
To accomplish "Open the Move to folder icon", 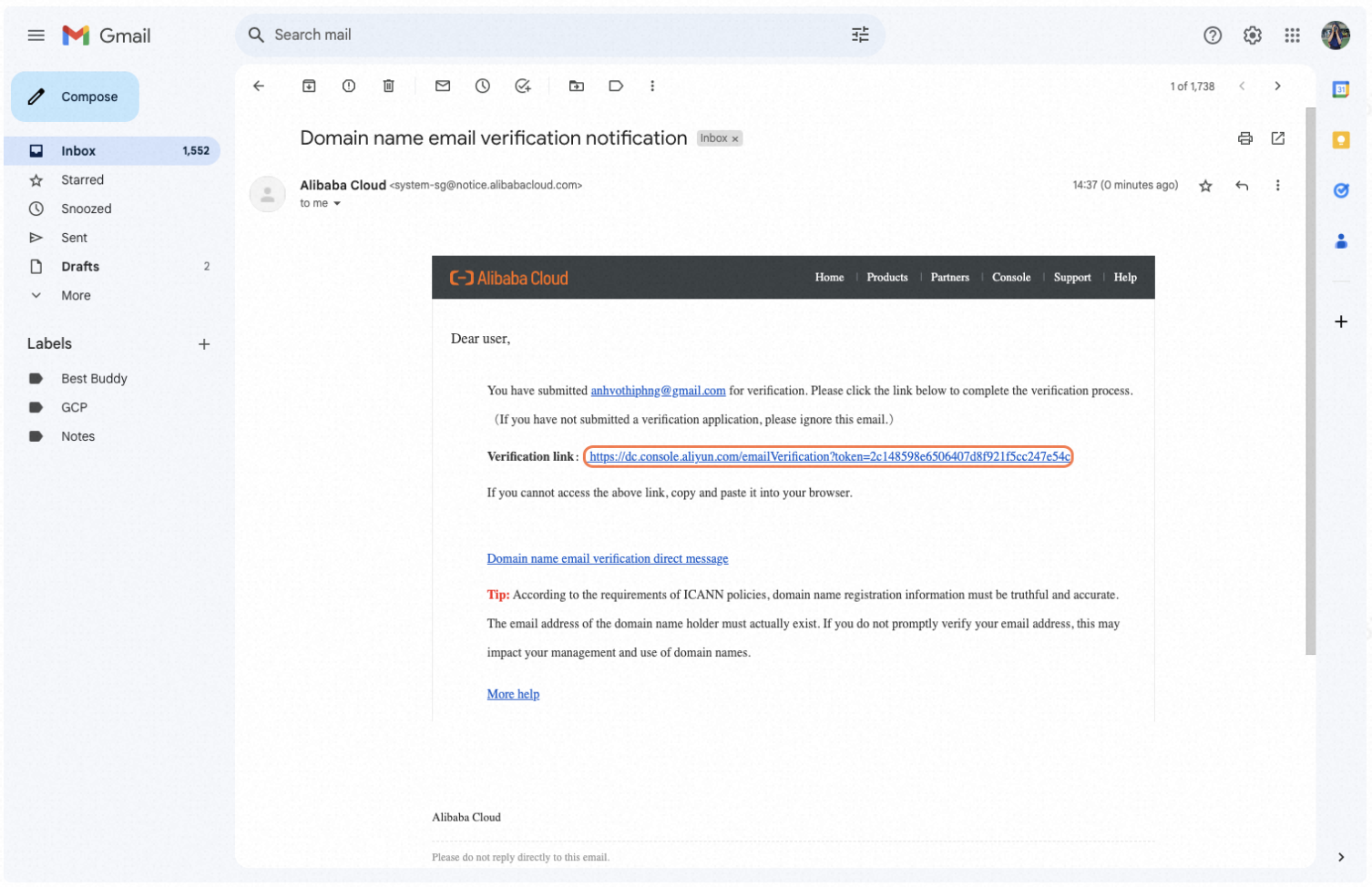I will (576, 86).
